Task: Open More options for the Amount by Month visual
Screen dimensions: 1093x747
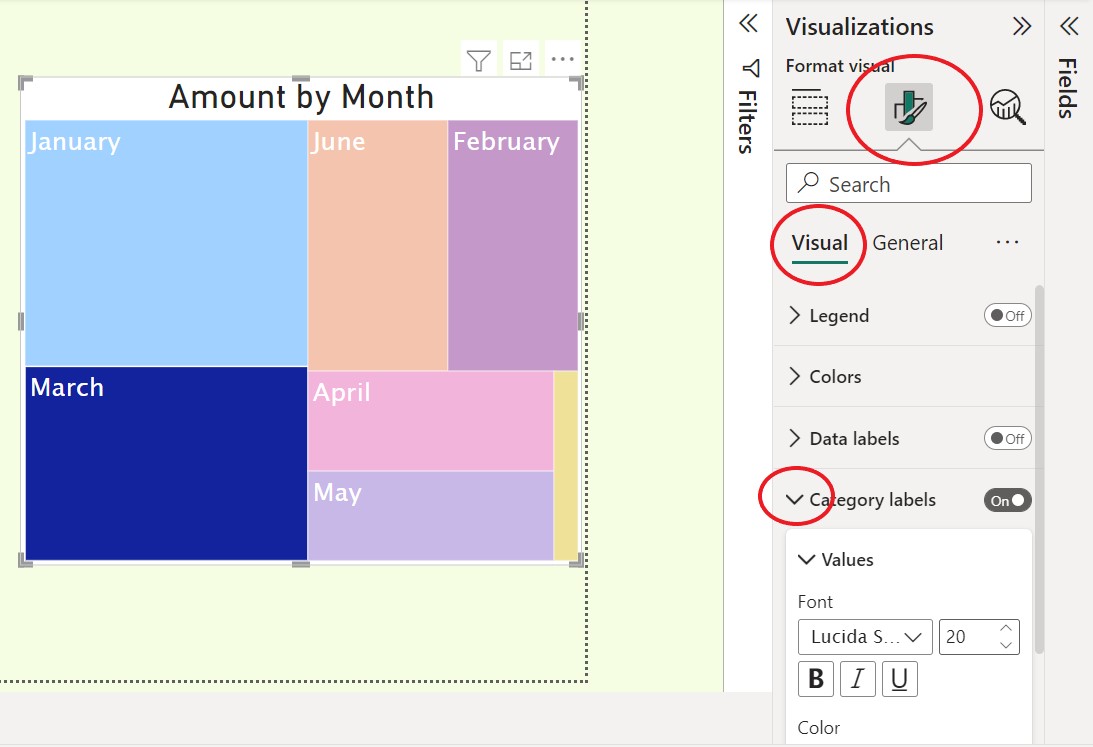Action: pos(562,58)
